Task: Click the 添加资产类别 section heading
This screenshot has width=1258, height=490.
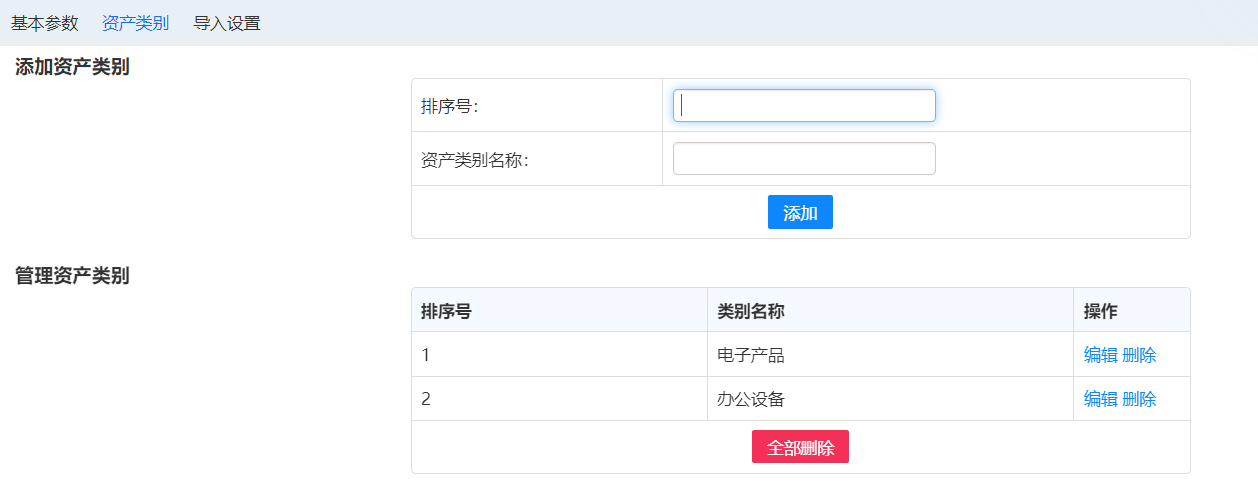Action: click(72, 68)
